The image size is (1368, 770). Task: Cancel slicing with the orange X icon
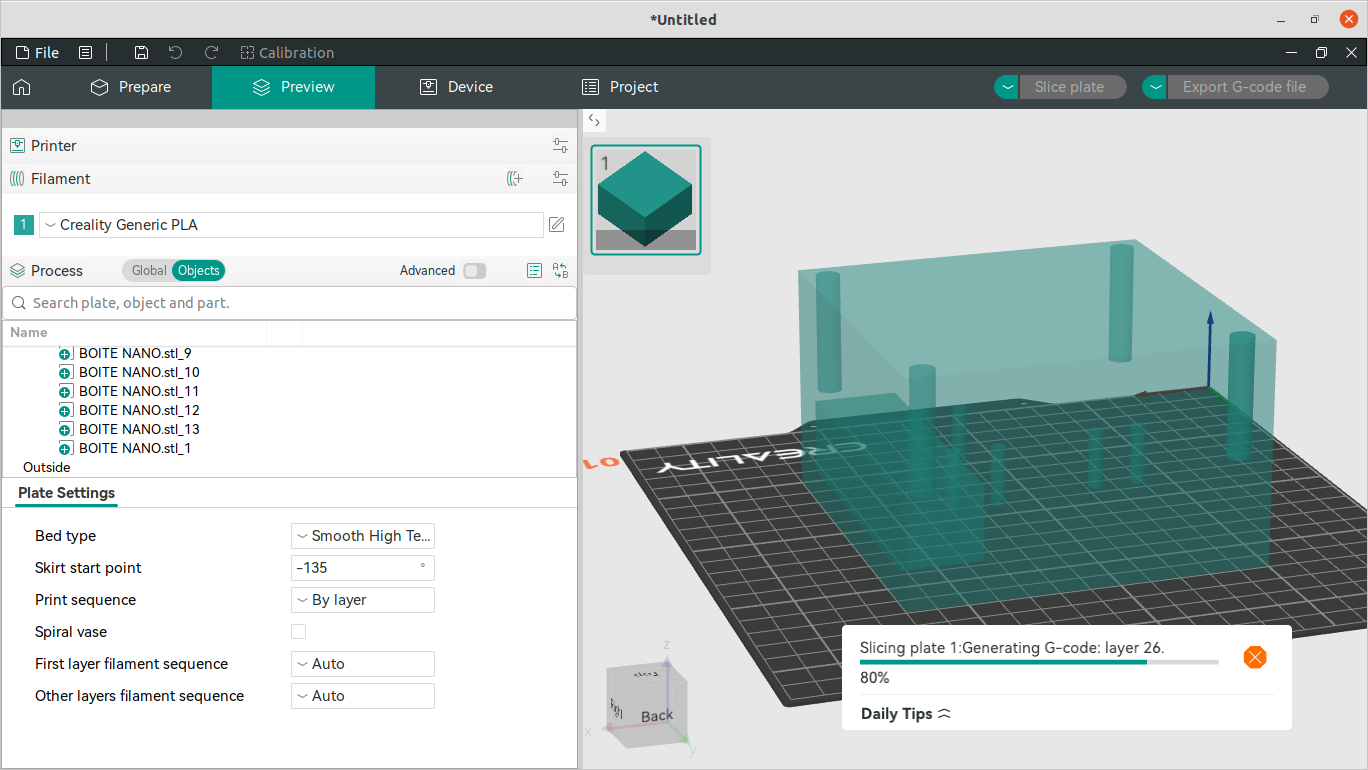1254,657
